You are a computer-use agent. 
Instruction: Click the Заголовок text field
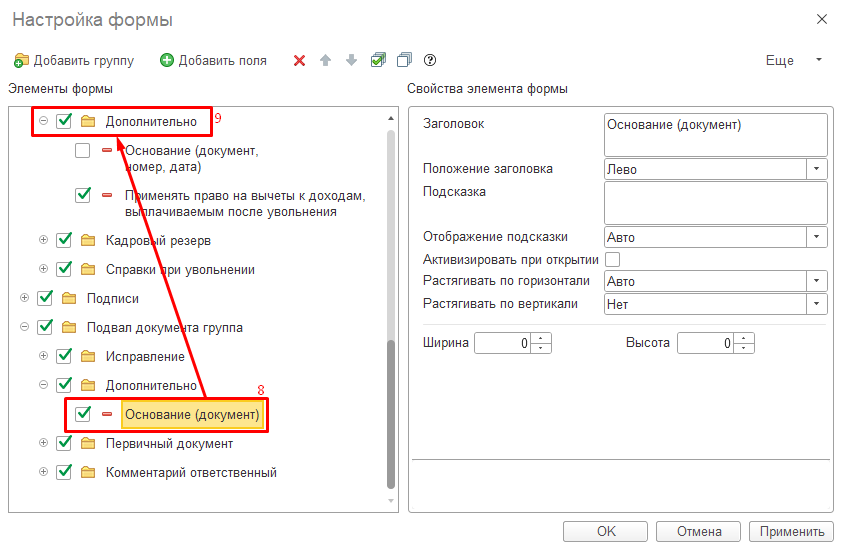715,134
